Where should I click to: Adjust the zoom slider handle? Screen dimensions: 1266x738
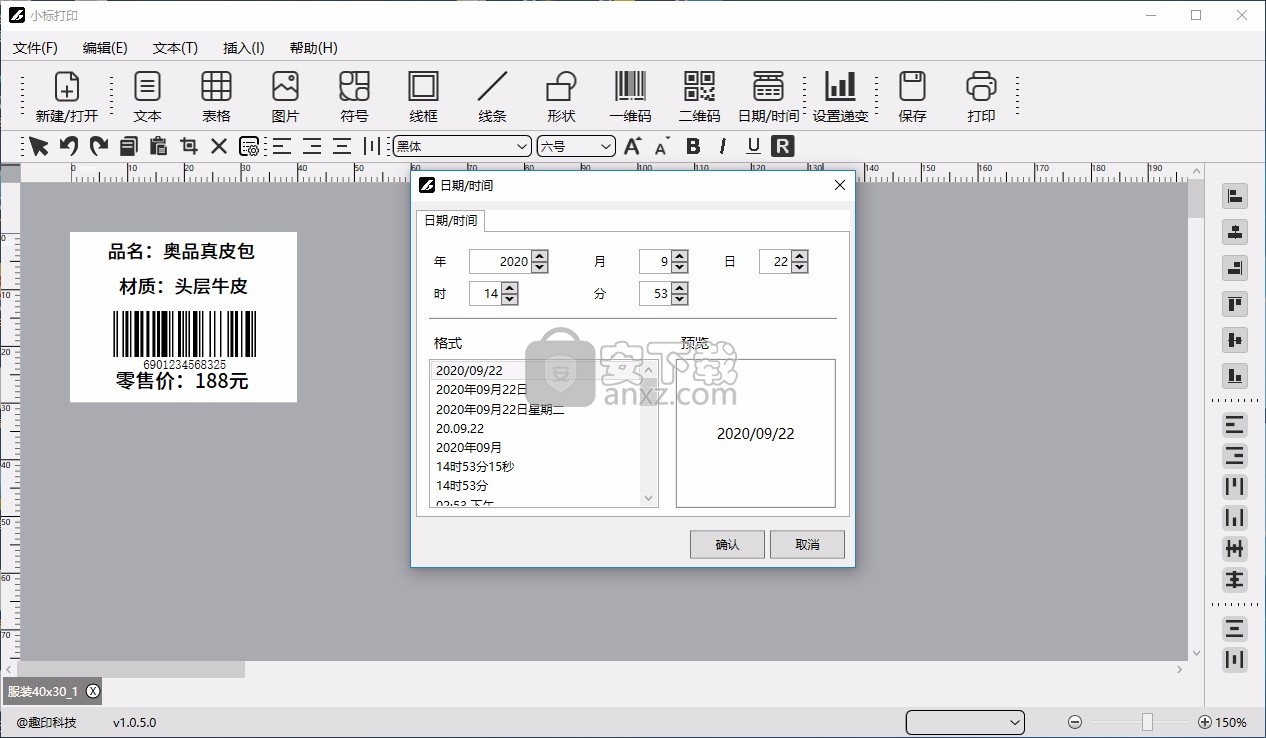tap(1147, 722)
